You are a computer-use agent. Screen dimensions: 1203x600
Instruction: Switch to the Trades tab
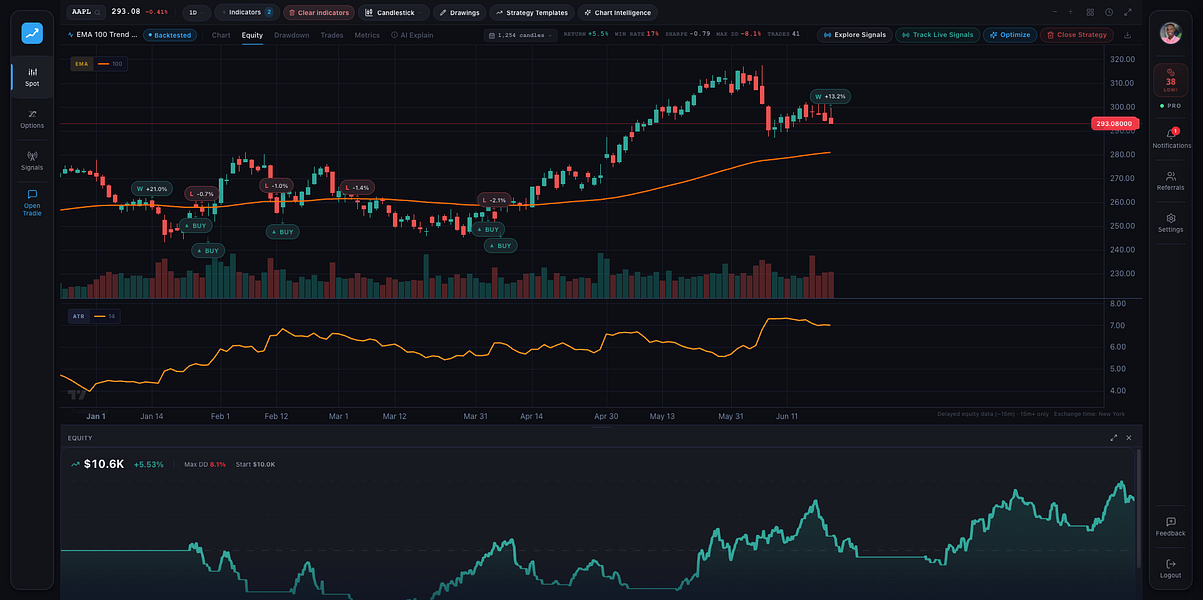click(332, 35)
